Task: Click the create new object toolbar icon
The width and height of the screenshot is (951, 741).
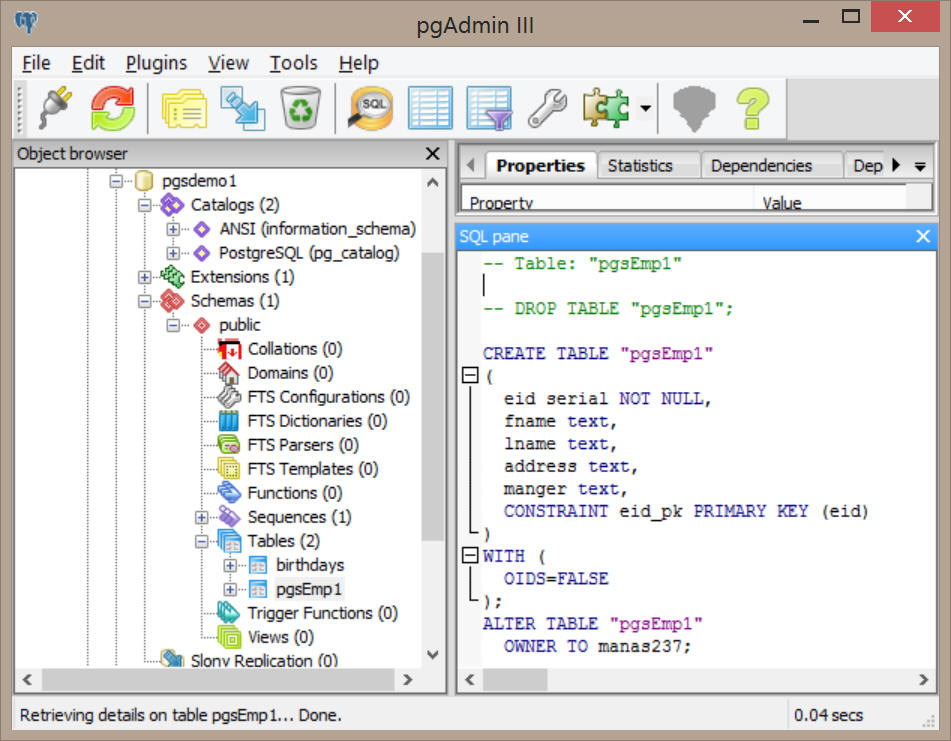Action: coord(242,109)
